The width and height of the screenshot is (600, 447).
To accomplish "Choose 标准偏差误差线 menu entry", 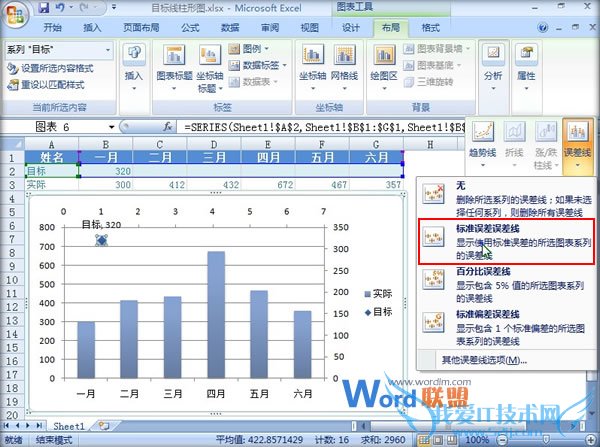I will click(507, 328).
